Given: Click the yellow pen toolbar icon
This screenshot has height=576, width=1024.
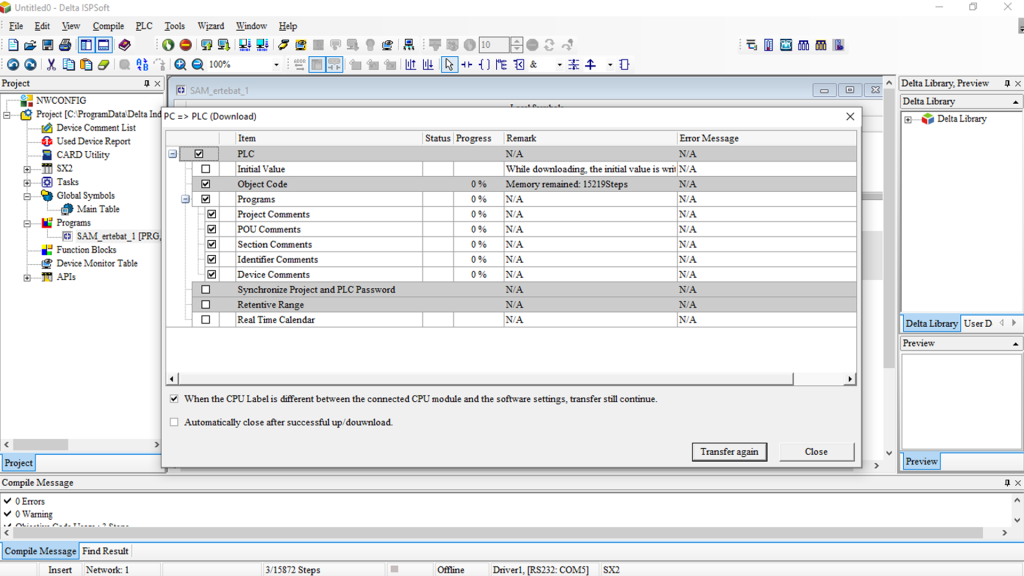Looking at the screenshot, I should click(x=283, y=45).
